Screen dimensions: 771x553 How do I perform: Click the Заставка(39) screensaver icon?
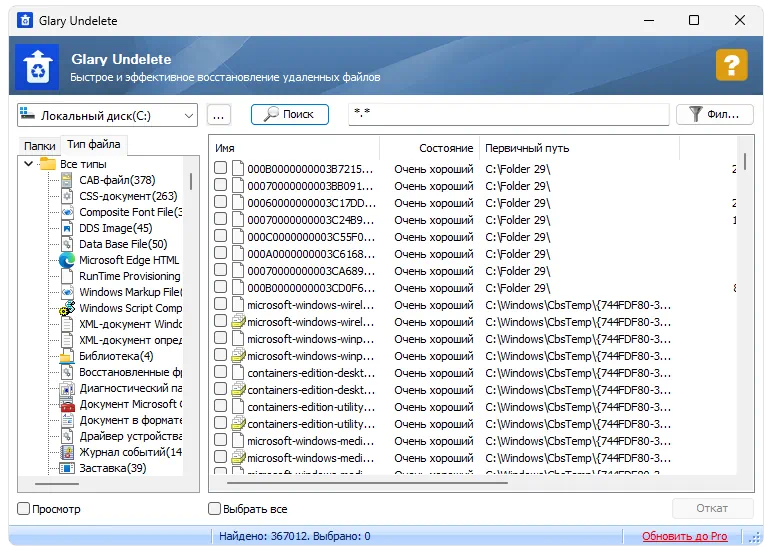coord(67,468)
